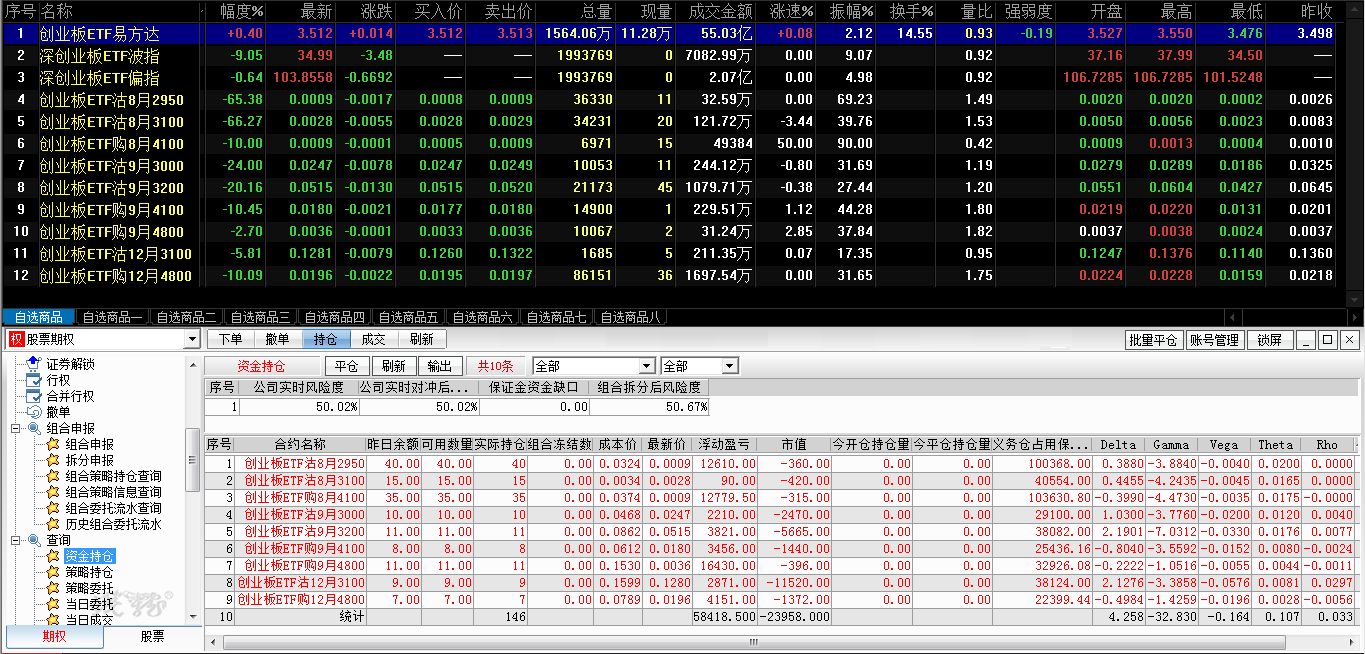Switch to the 期权 bottom tab
Viewport: 1365px width, 654px height.
(54, 637)
